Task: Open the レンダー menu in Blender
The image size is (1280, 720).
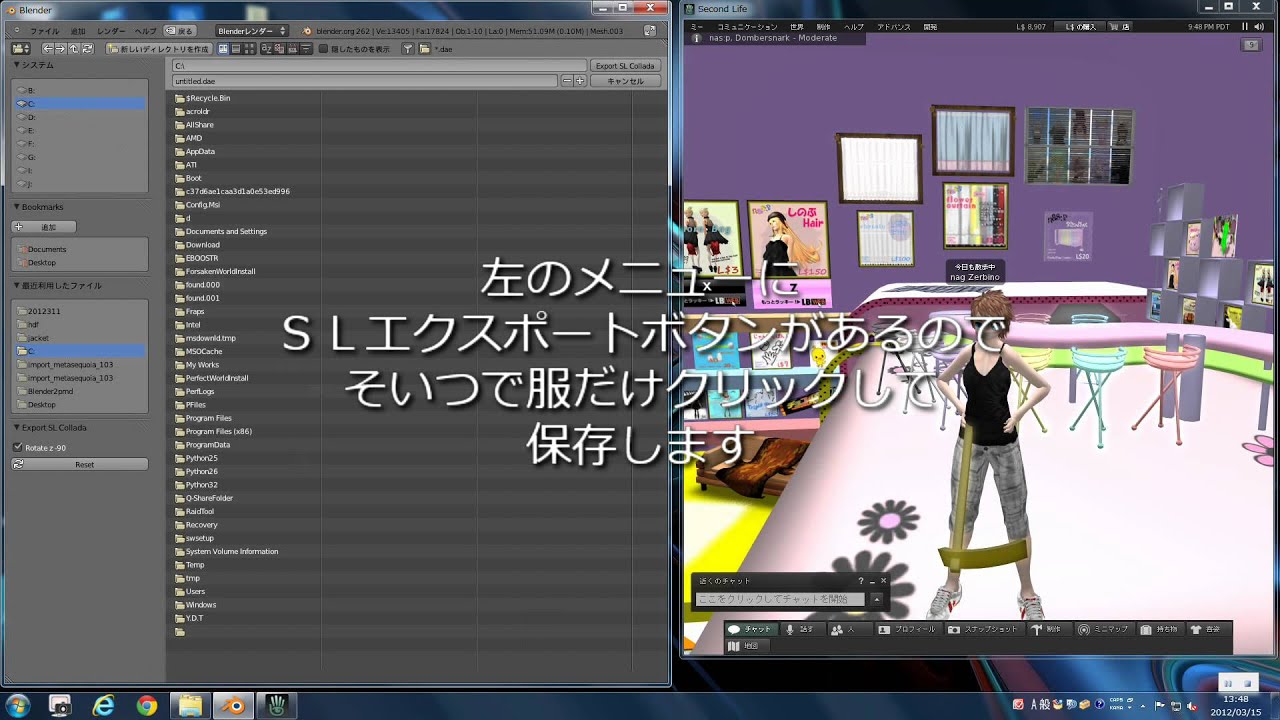Action: click(111, 31)
